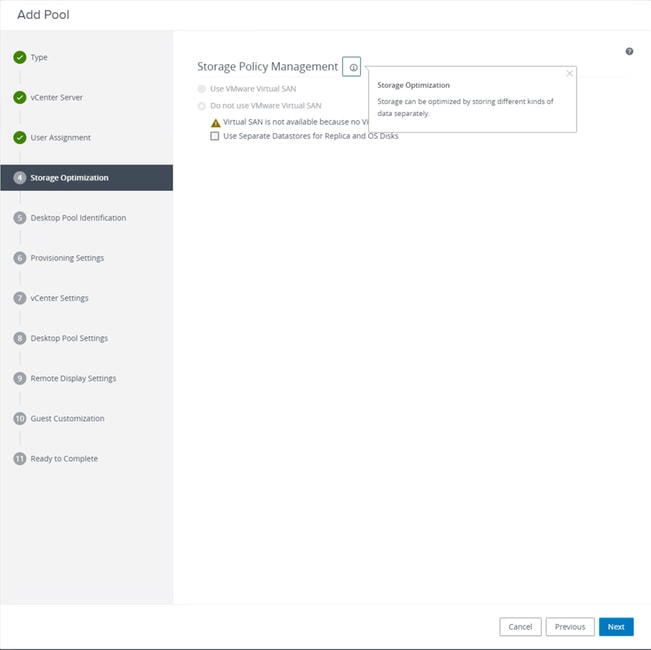
Task: Open the Ready to Complete step
Action: 64,459
